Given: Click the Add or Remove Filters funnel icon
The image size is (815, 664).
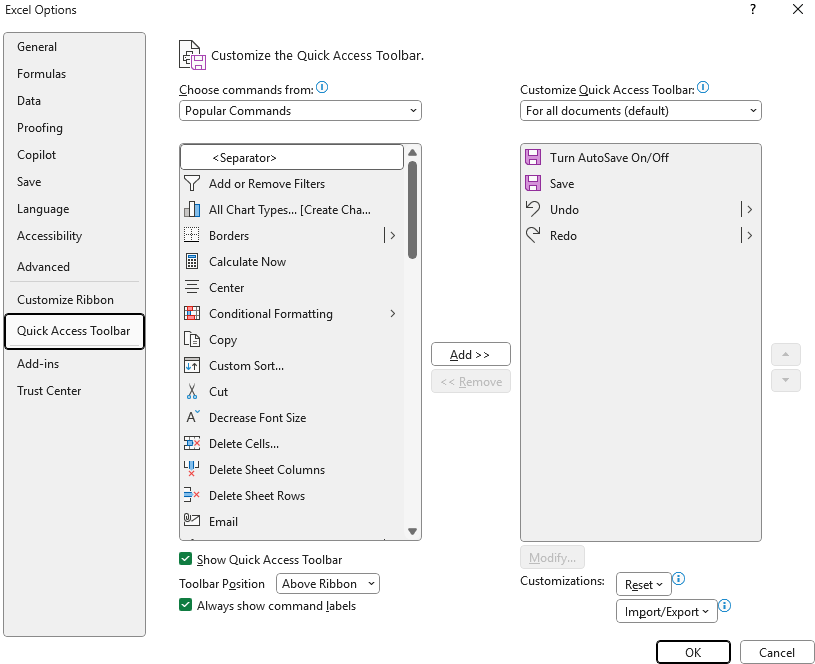Looking at the screenshot, I should tap(192, 184).
